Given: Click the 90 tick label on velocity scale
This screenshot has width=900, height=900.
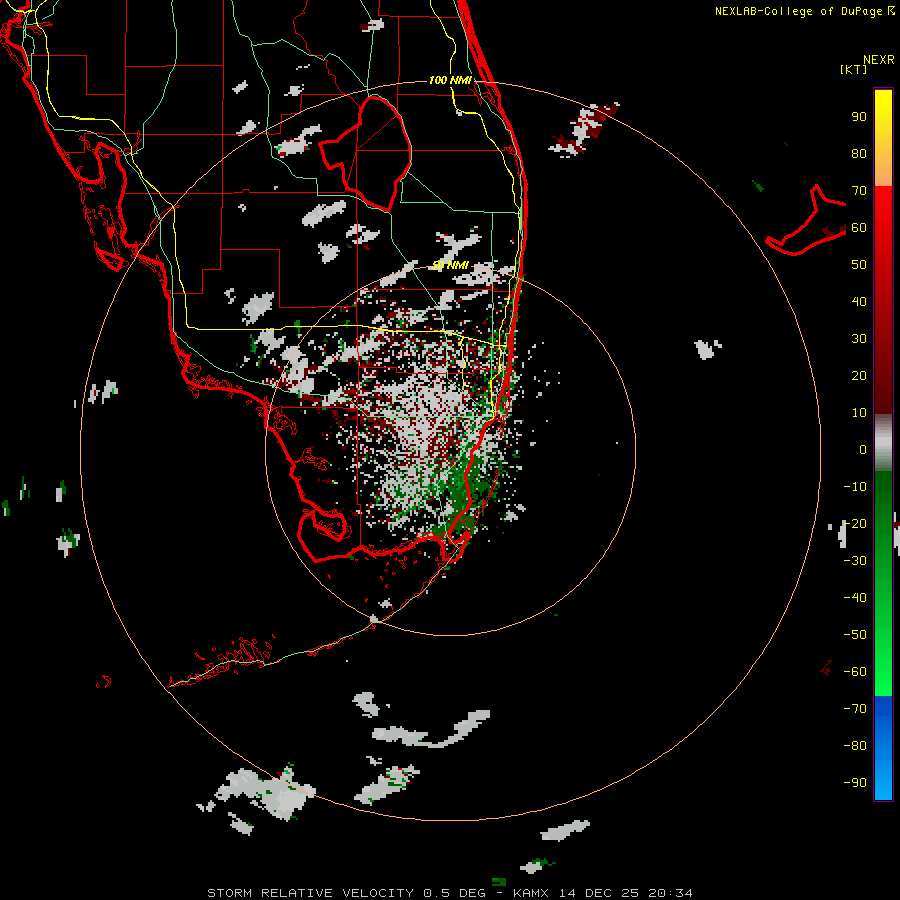Looking at the screenshot, I should (859, 117).
